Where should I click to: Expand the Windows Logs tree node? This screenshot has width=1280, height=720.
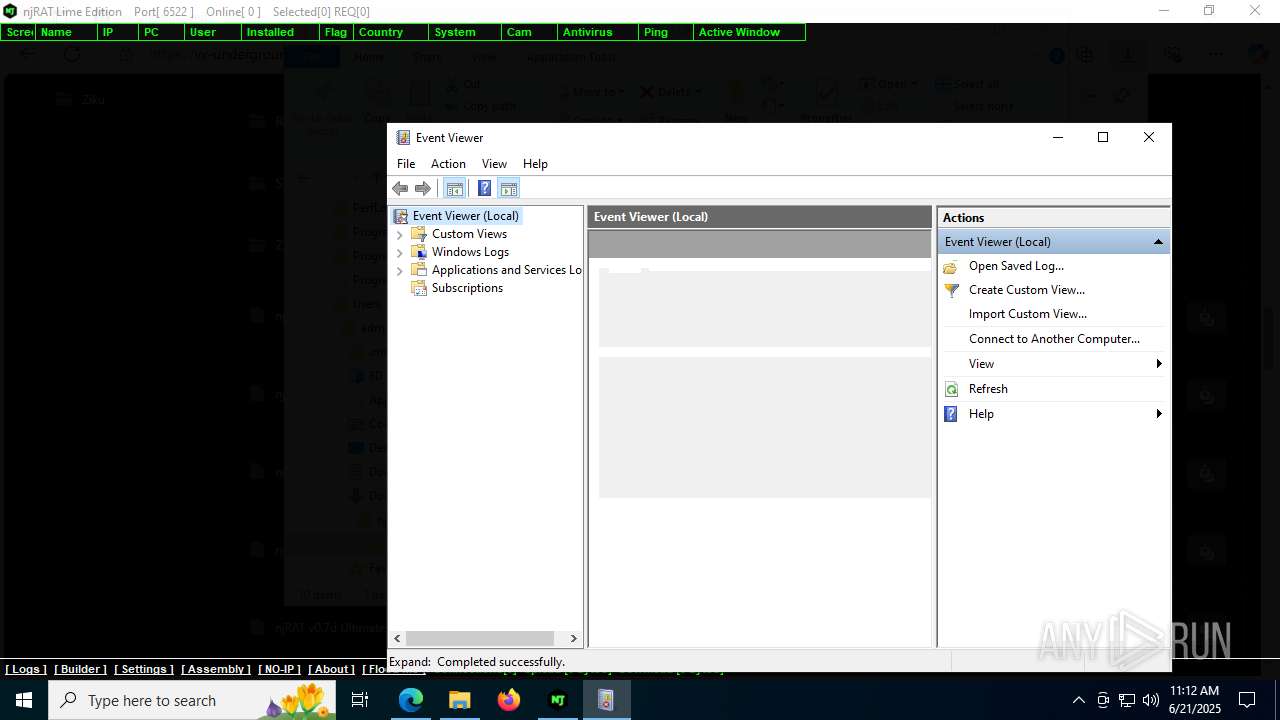pyautogui.click(x=400, y=252)
